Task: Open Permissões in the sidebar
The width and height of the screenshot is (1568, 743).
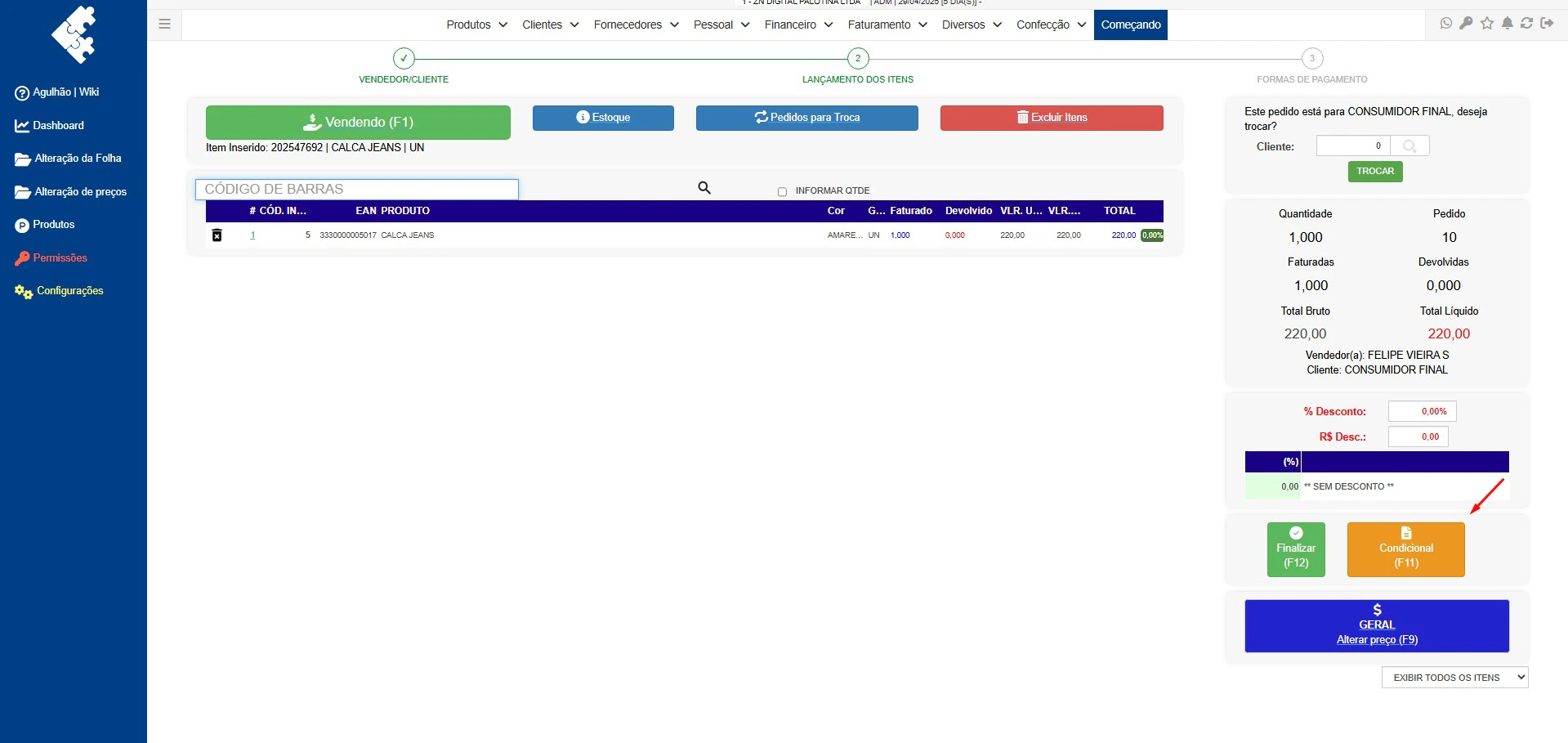Action: pyautogui.click(x=51, y=258)
